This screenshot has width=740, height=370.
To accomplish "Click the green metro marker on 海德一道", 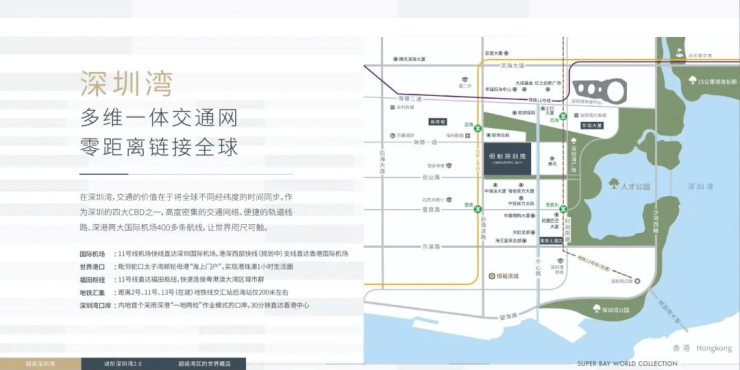I will click(x=478, y=127).
